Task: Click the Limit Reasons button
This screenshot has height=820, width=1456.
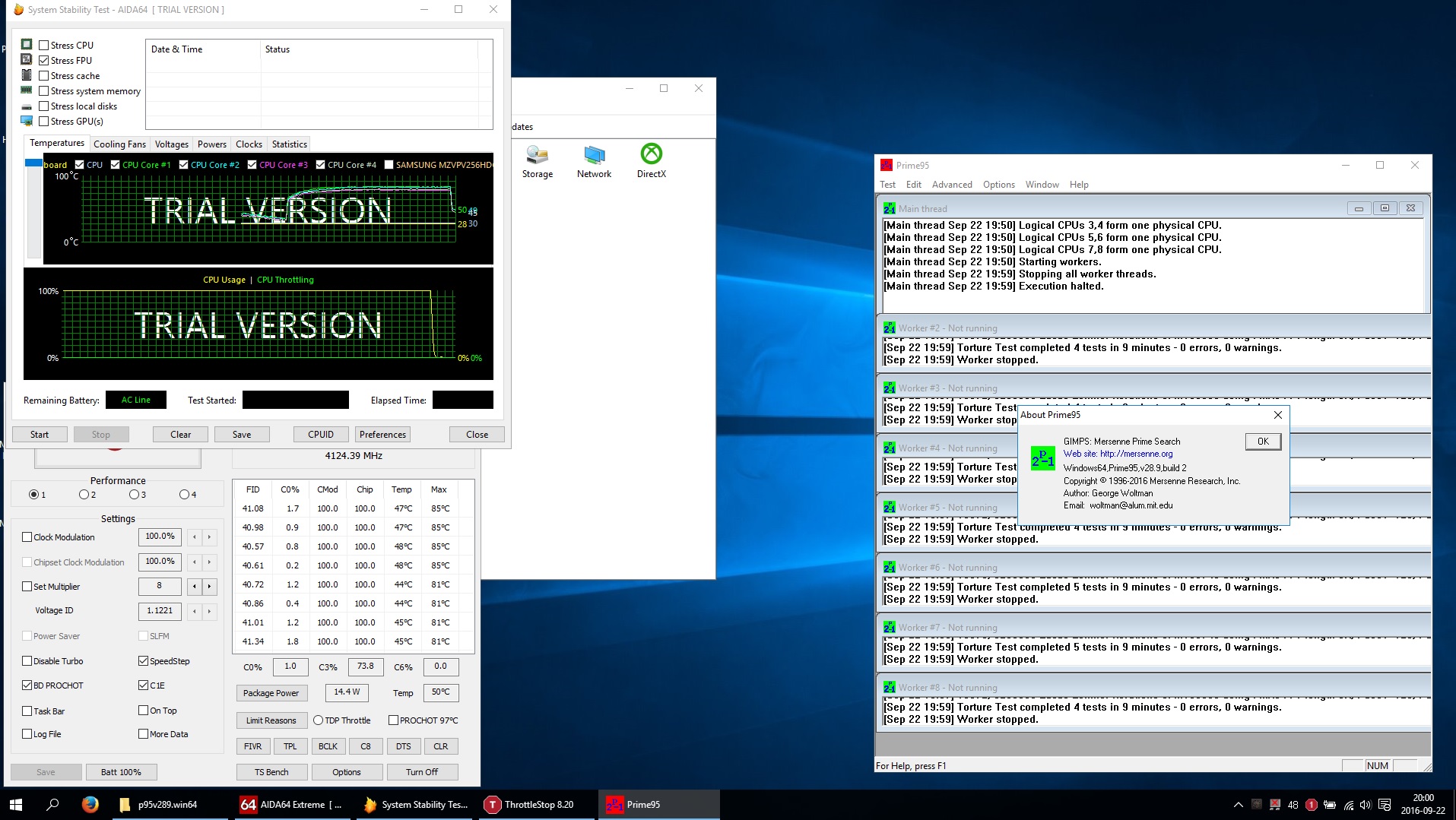Action: coord(271,720)
